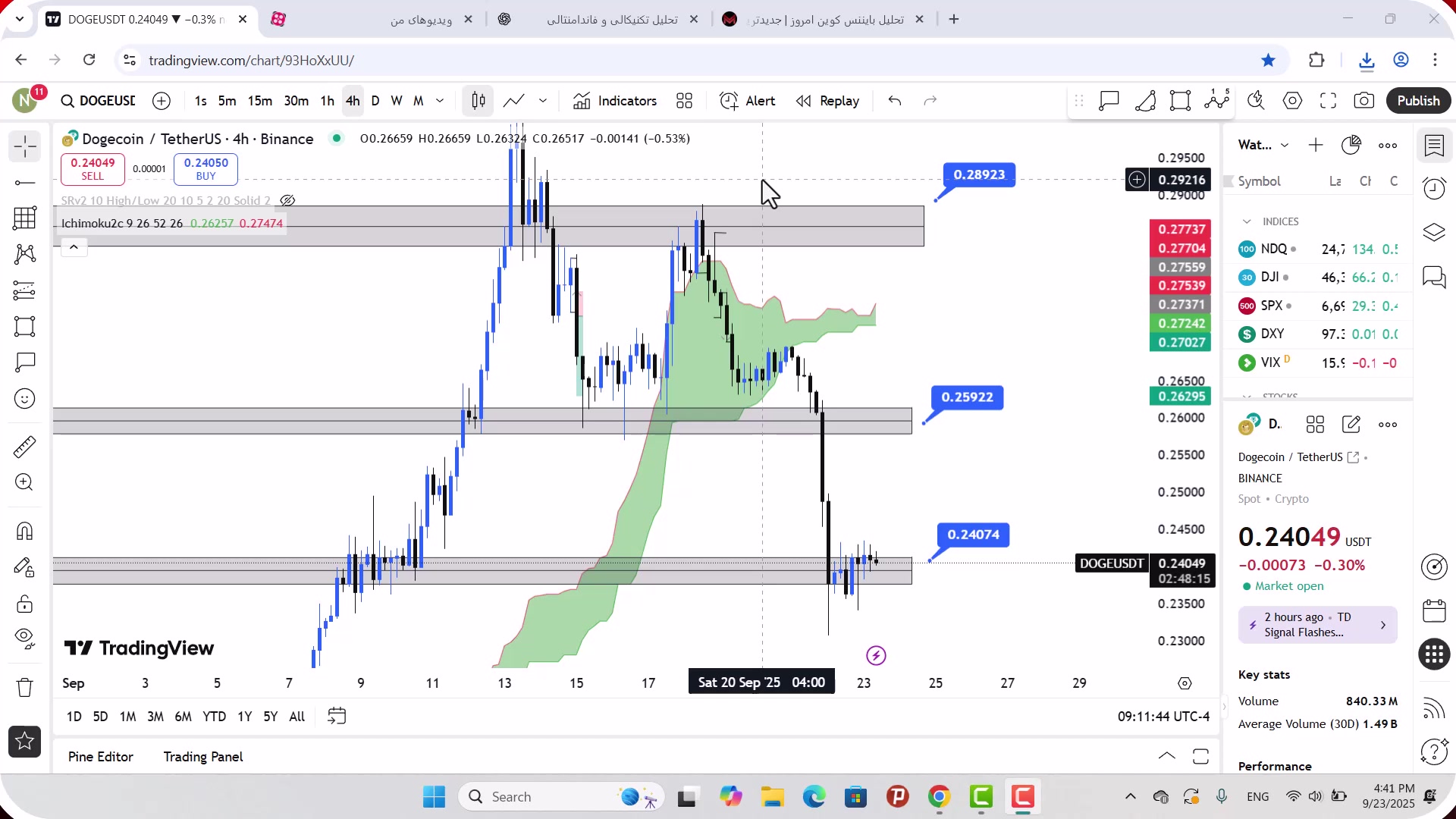Remove objects with trash icon
Image resolution: width=1456 pixels, height=819 pixels.
point(25,687)
